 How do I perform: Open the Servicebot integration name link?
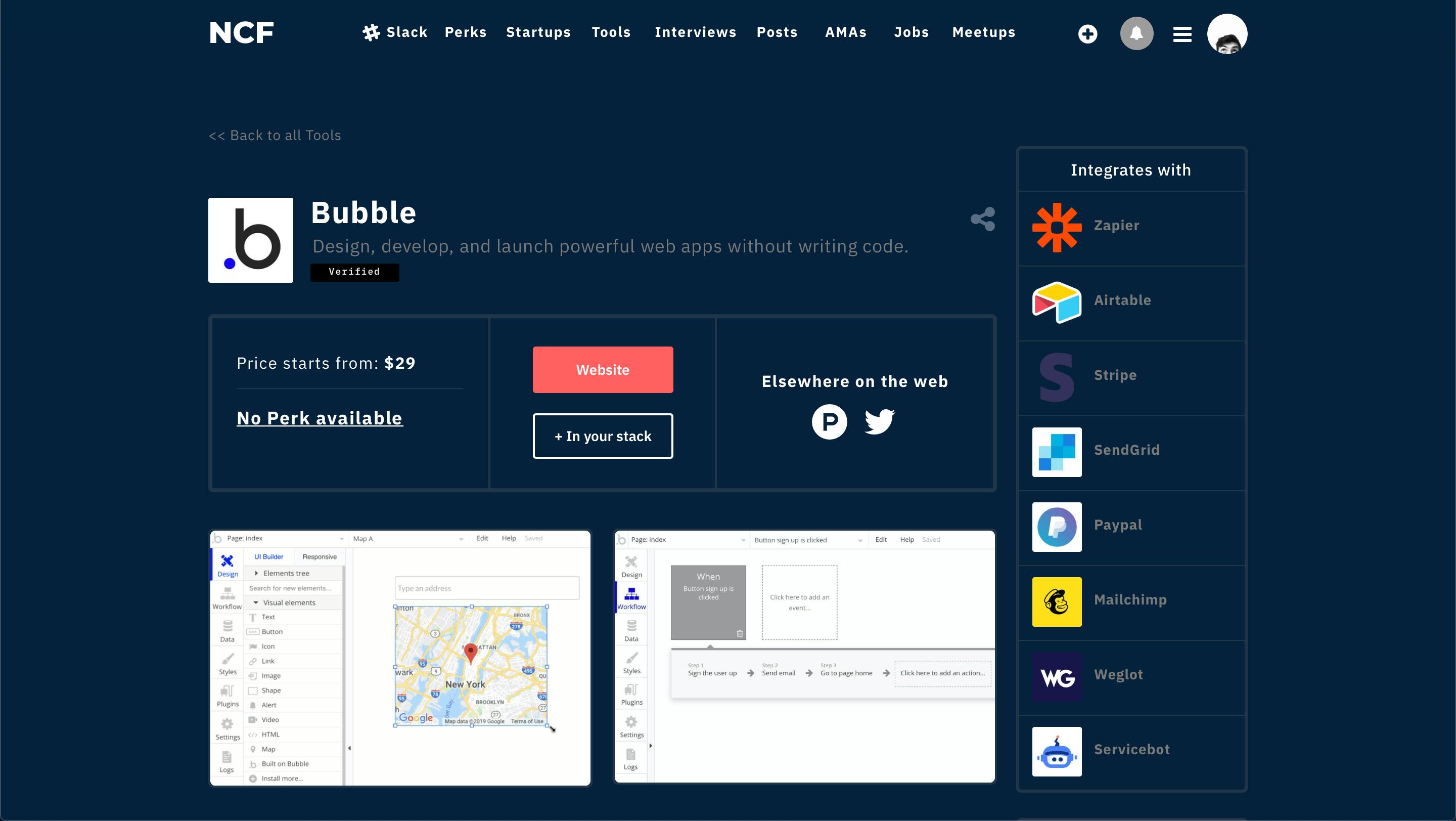point(1132,750)
